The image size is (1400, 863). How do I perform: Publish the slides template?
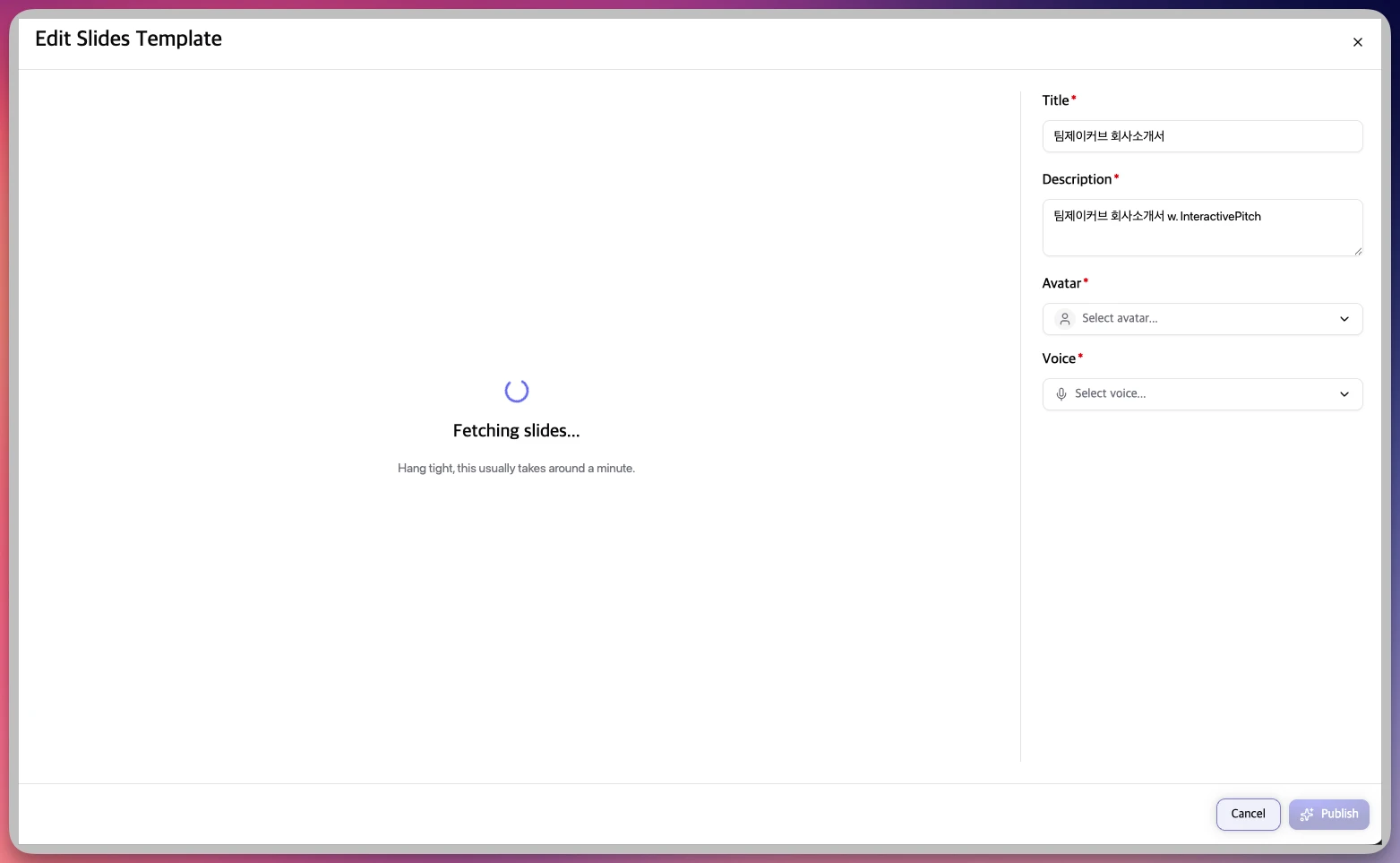(1329, 815)
